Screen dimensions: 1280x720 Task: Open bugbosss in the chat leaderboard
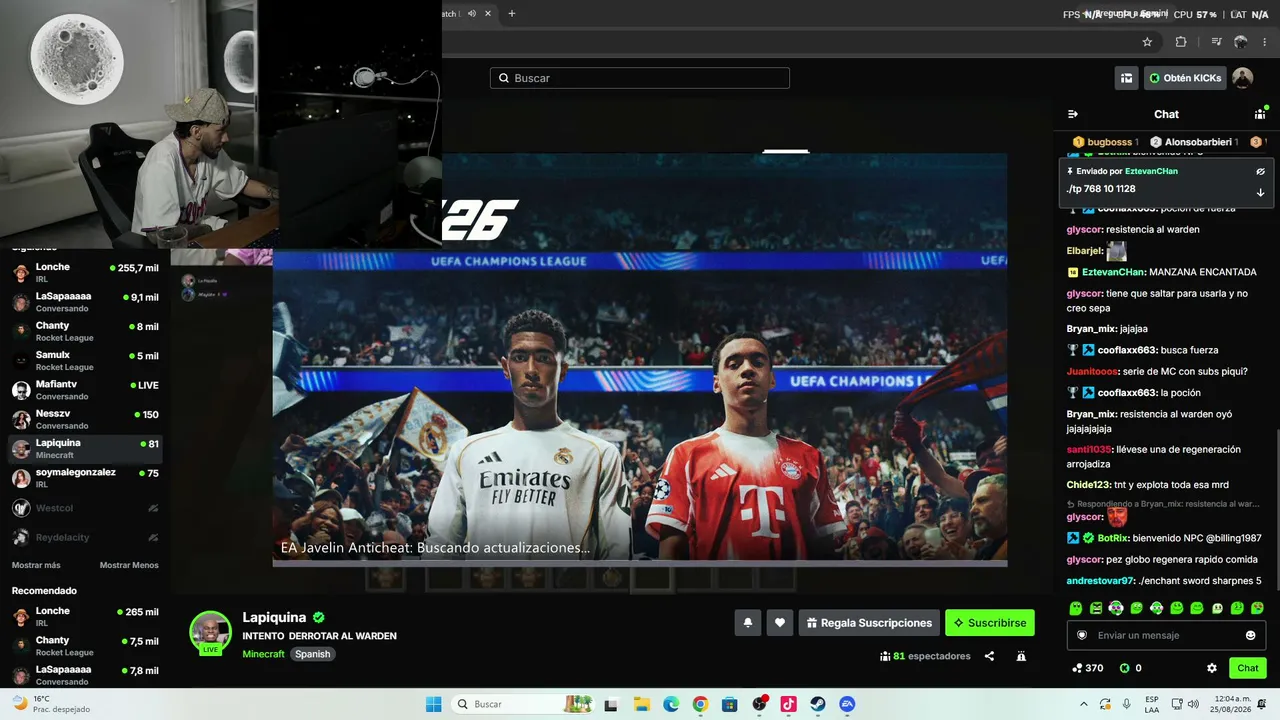click(x=1105, y=142)
